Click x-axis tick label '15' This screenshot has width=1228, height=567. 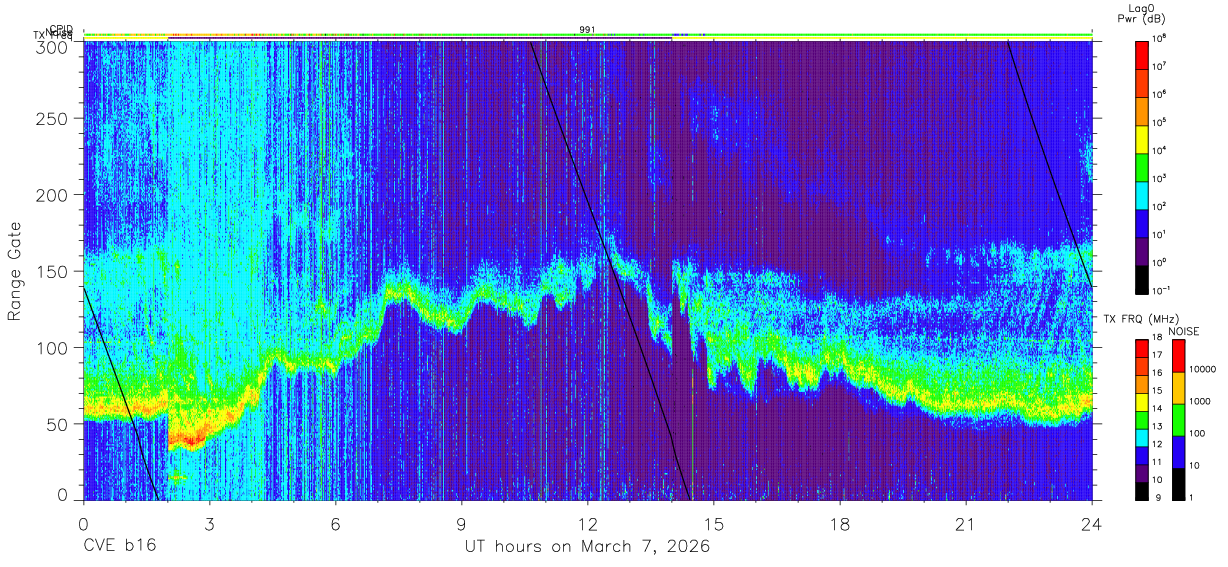click(x=714, y=524)
